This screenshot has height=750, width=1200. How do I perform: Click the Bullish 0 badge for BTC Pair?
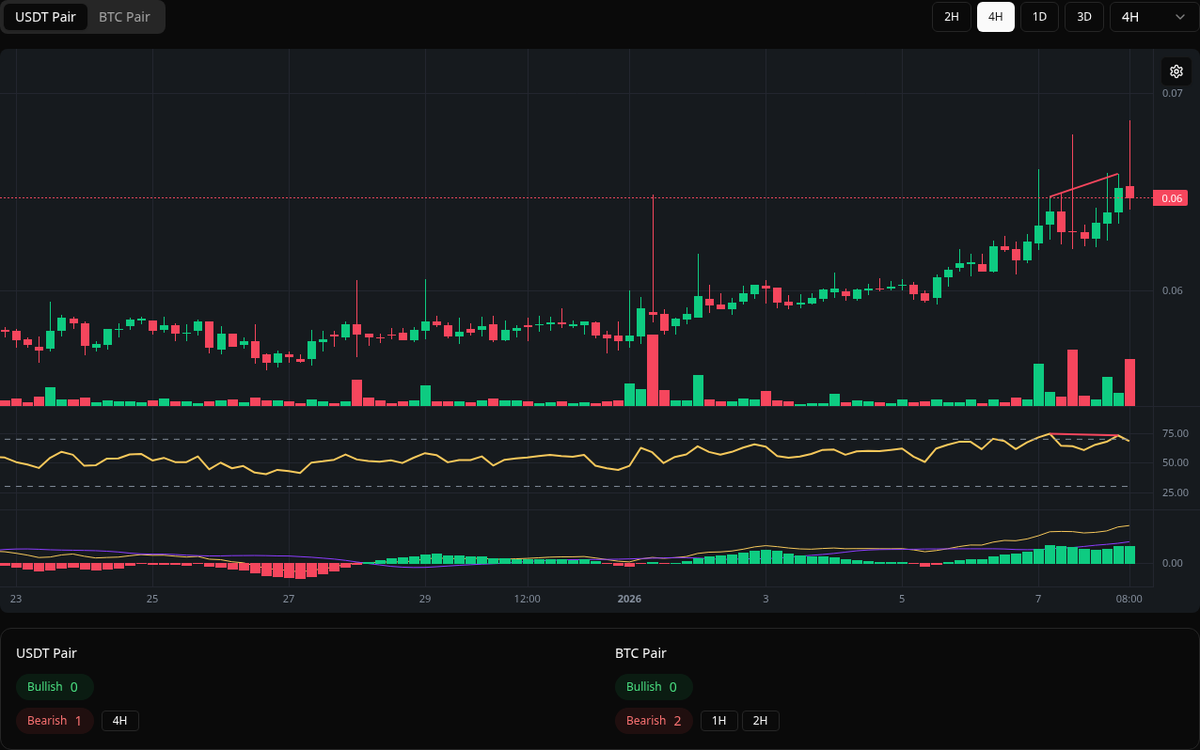(654, 687)
